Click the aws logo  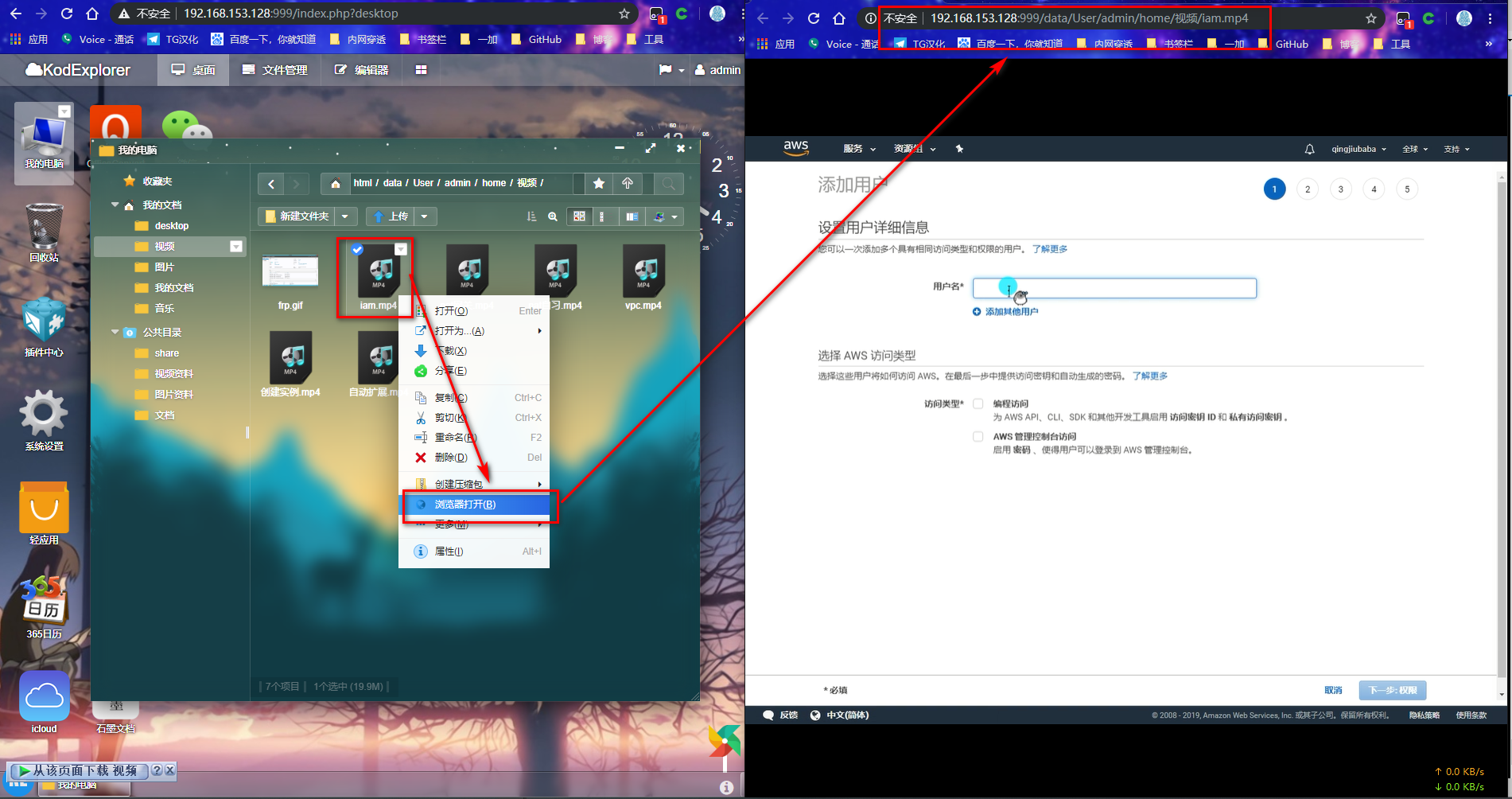(x=796, y=148)
